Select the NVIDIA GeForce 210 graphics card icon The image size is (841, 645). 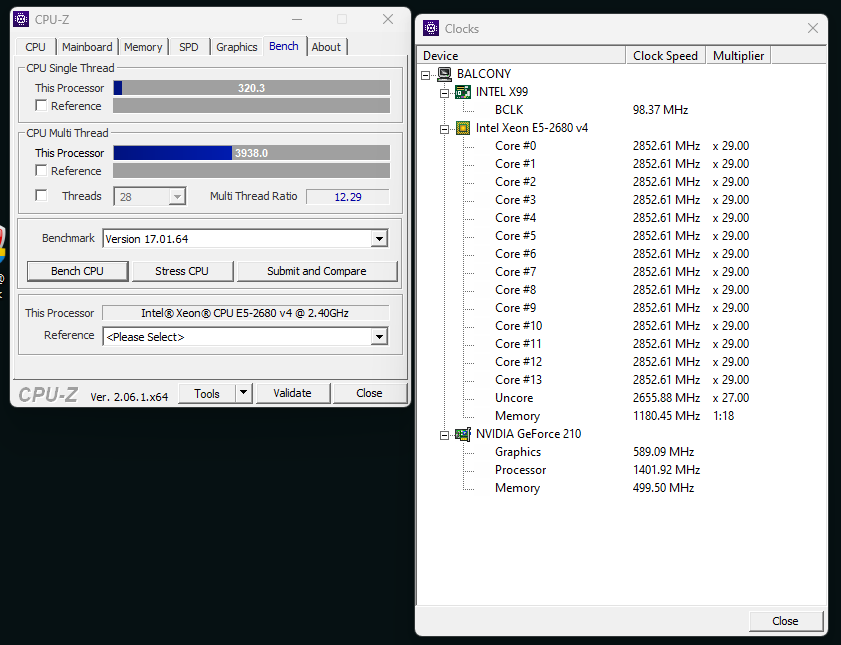tap(463, 433)
